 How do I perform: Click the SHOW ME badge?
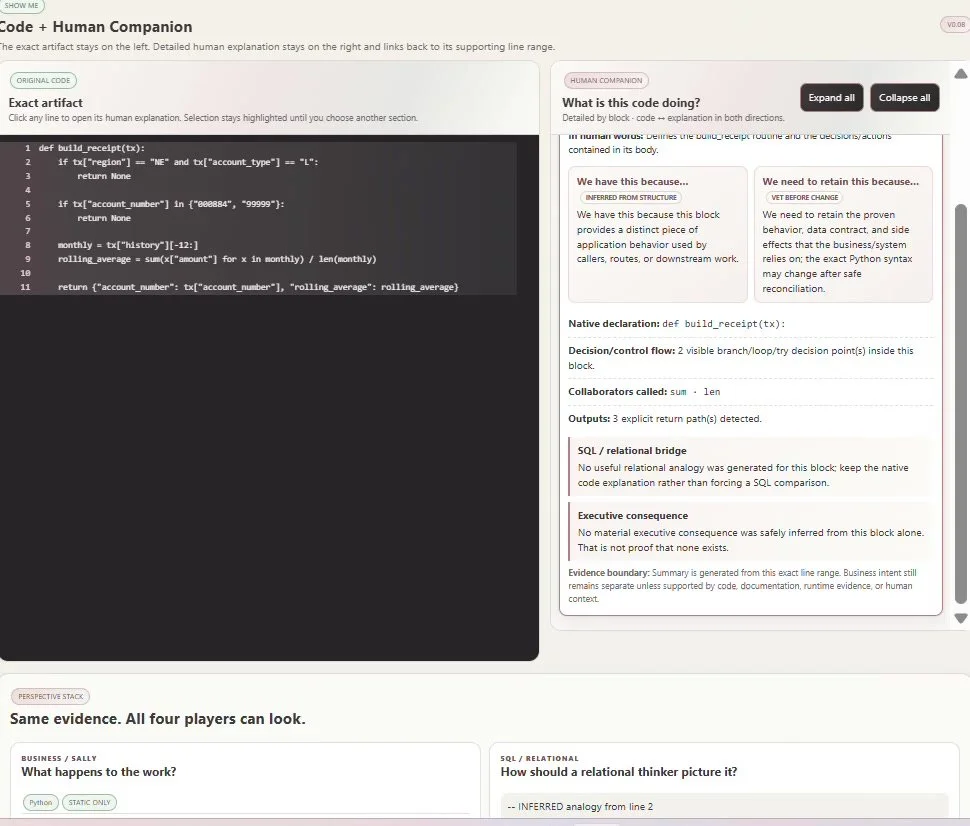pyautogui.click(x=21, y=6)
